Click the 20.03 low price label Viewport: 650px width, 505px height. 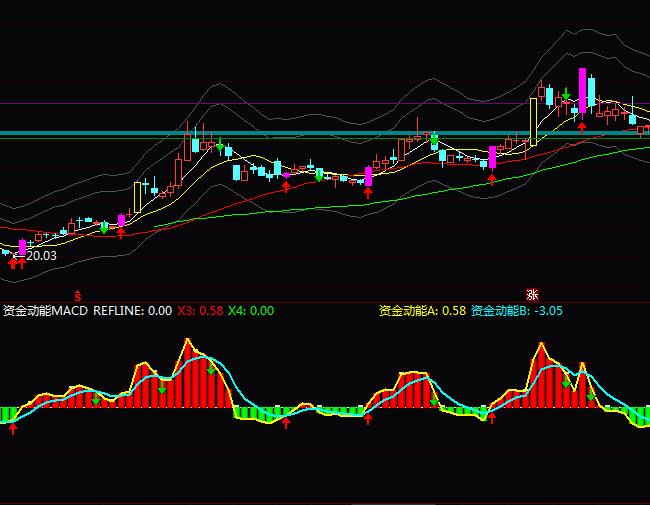[x=41, y=256]
